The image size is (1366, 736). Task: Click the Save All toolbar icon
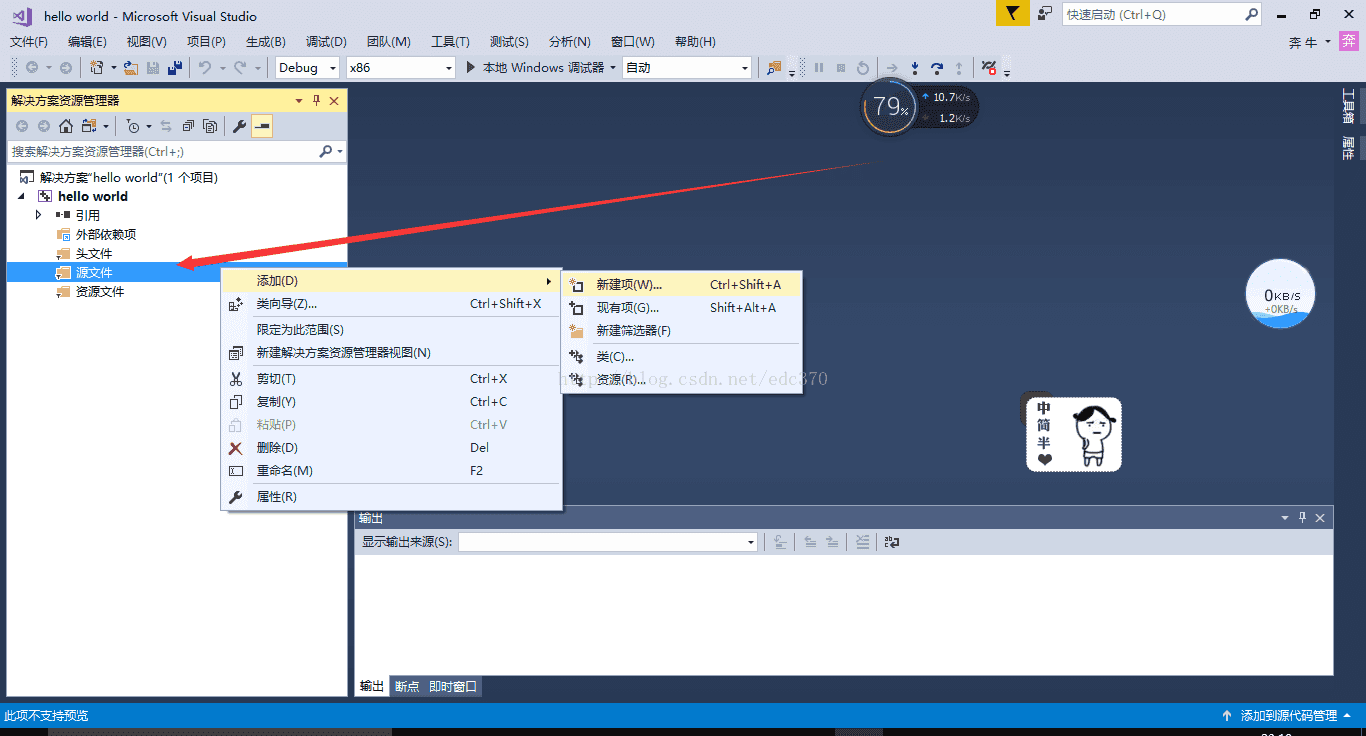(x=175, y=68)
